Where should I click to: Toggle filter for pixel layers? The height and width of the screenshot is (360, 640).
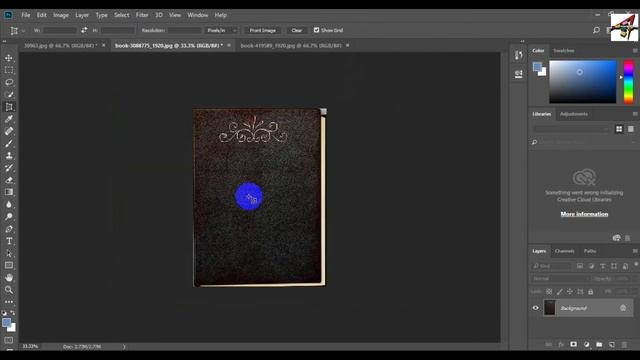(x=580, y=266)
